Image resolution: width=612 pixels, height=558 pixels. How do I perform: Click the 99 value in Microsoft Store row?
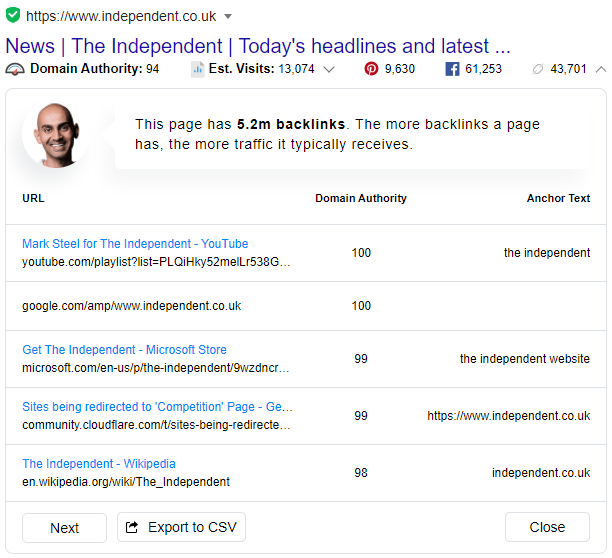click(x=361, y=359)
